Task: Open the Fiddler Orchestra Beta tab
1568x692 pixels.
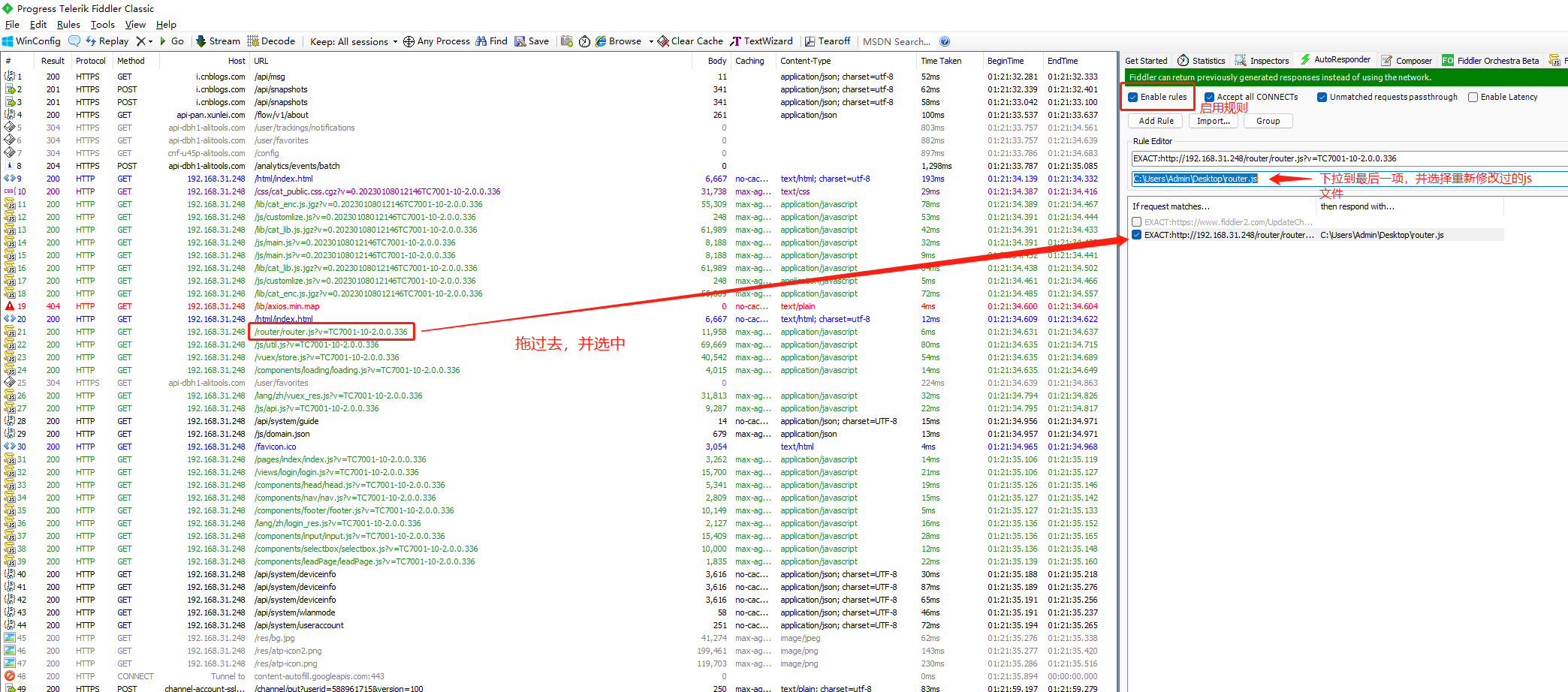Action: point(1491,61)
